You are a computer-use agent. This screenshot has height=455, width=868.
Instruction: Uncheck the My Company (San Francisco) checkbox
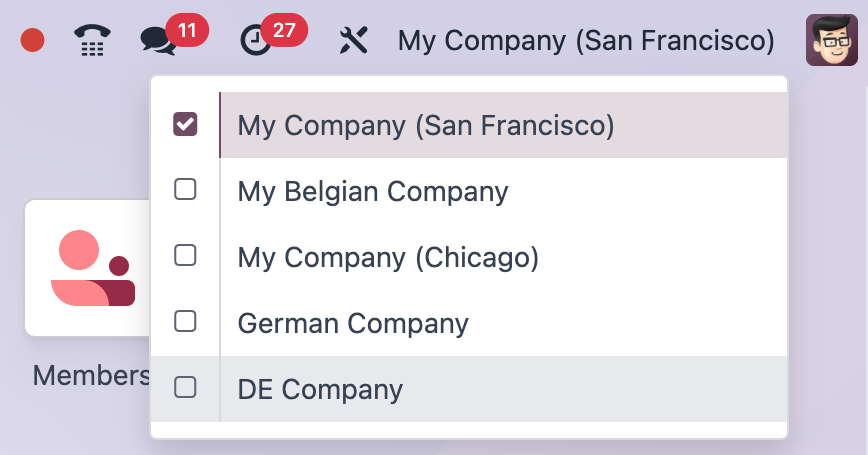click(185, 124)
